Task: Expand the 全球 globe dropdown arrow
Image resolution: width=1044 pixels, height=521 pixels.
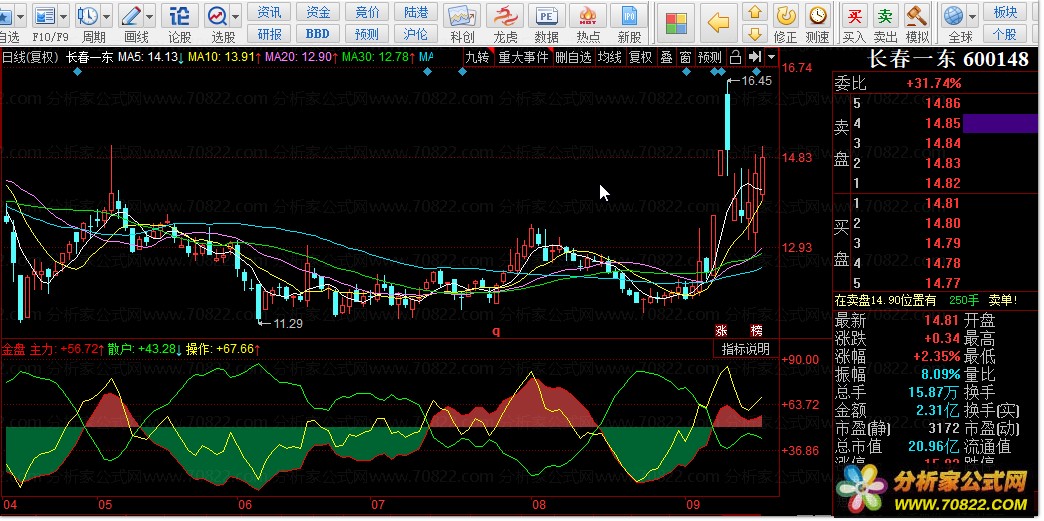Action: [x=973, y=16]
